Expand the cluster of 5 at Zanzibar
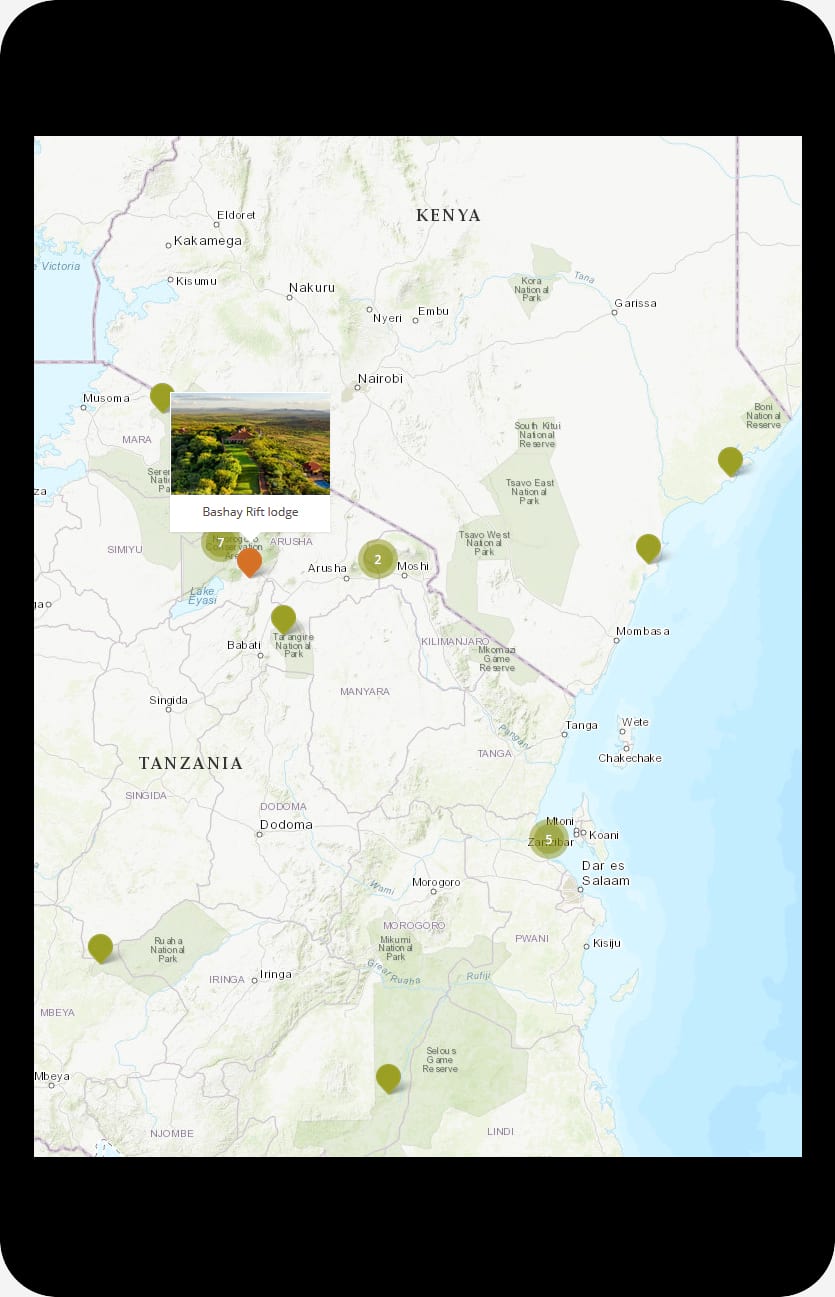This screenshot has width=835, height=1297. click(x=548, y=839)
